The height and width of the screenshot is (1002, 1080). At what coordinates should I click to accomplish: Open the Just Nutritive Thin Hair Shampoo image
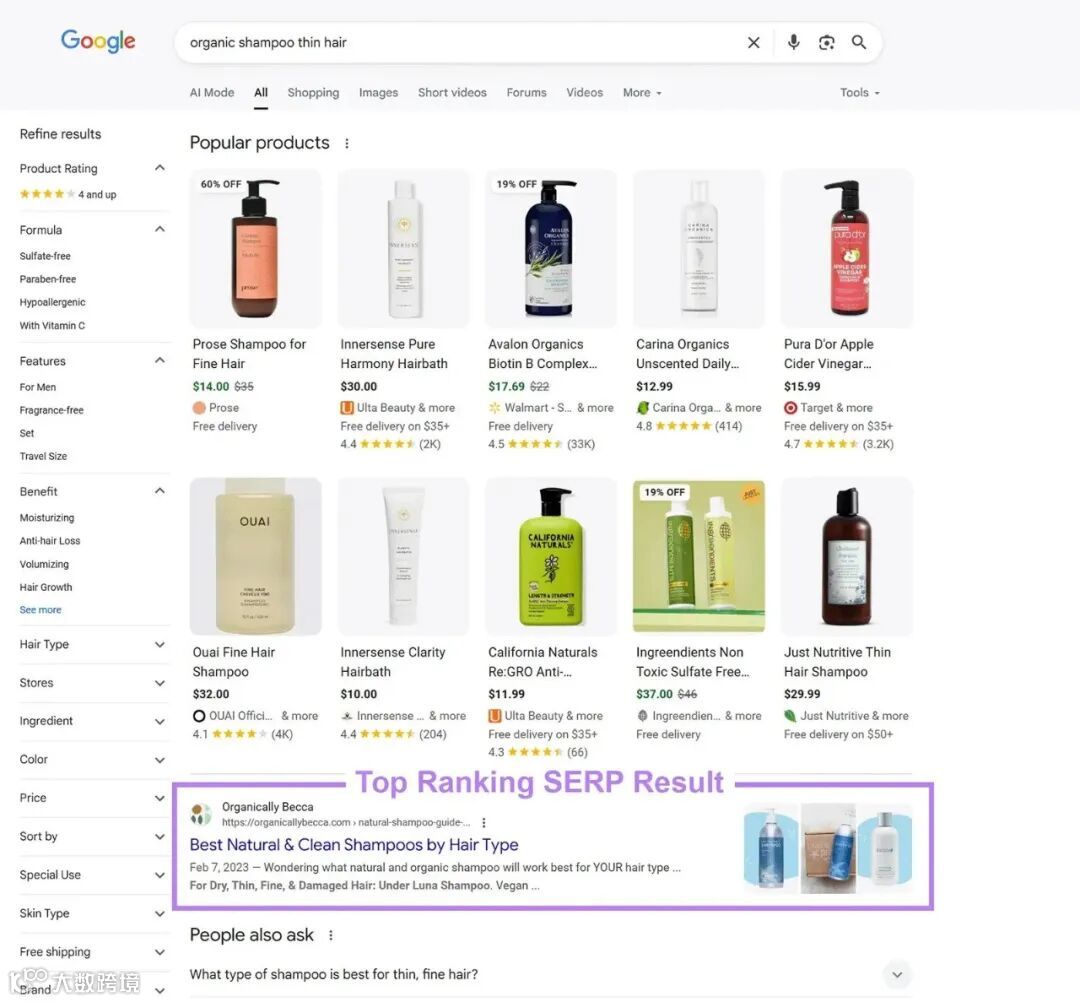point(847,556)
